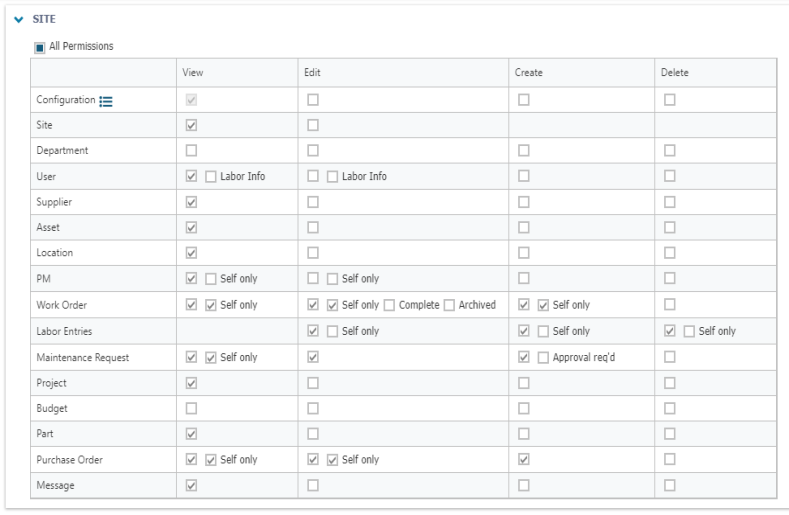Check Location Delete permission box

670,253
